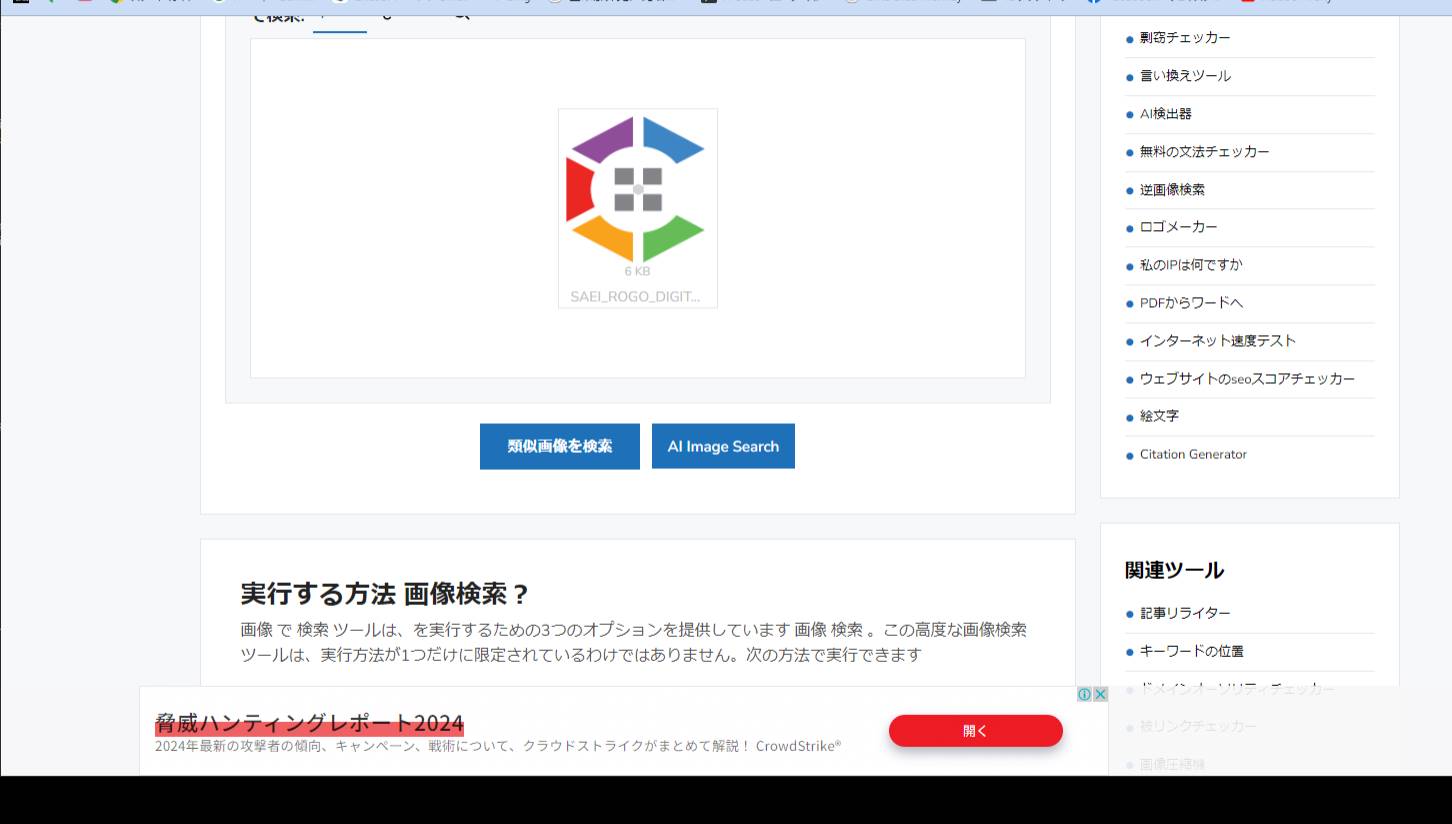This screenshot has width=1452, height=824.
Task: Select 逆画像検索 in the tools list
Action: (1172, 190)
